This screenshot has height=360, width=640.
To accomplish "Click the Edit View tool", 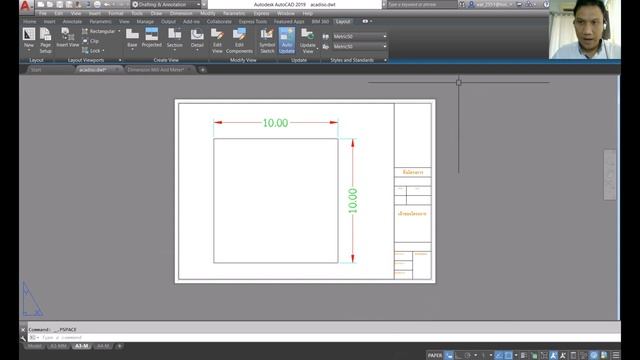I will 217,40.
